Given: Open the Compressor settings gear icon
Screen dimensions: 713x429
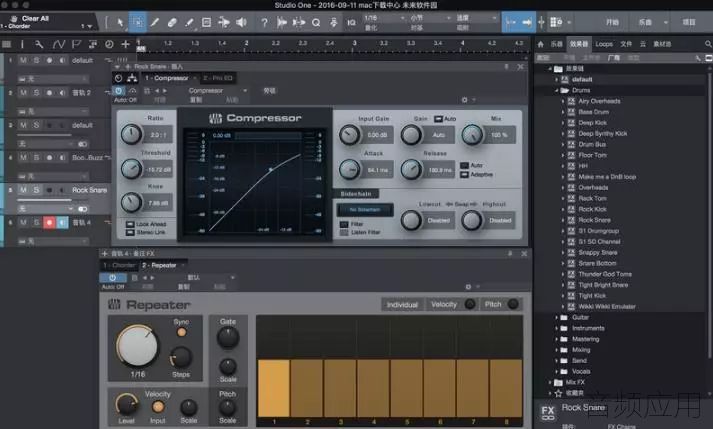Looking at the screenshot, I should click(464, 100).
